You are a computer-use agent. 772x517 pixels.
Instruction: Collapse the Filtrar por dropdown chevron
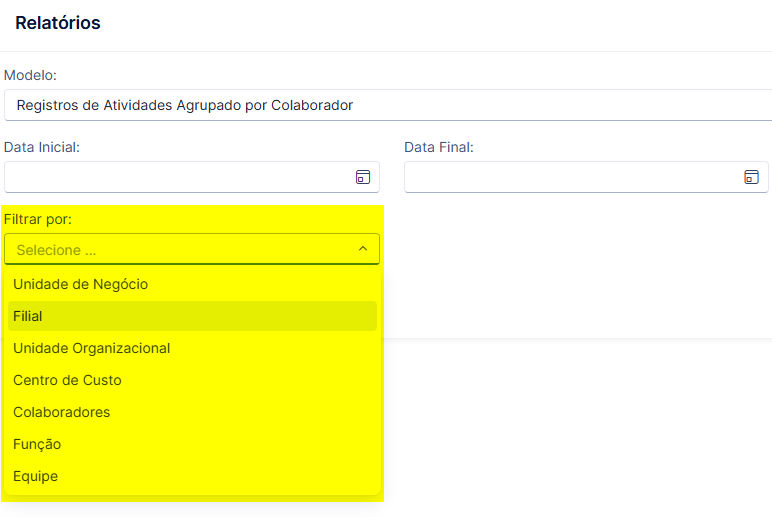(x=363, y=249)
